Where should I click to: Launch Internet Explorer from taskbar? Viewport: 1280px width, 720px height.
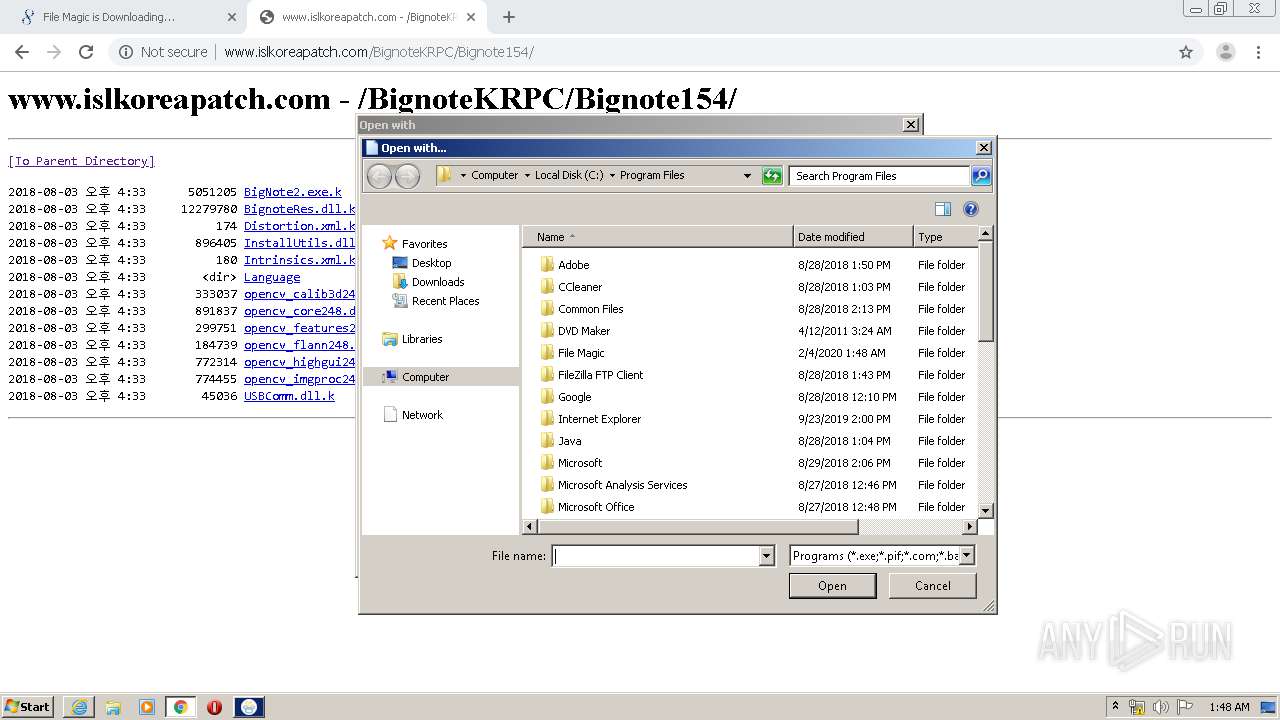pyautogui.click(x=79, y=707)
